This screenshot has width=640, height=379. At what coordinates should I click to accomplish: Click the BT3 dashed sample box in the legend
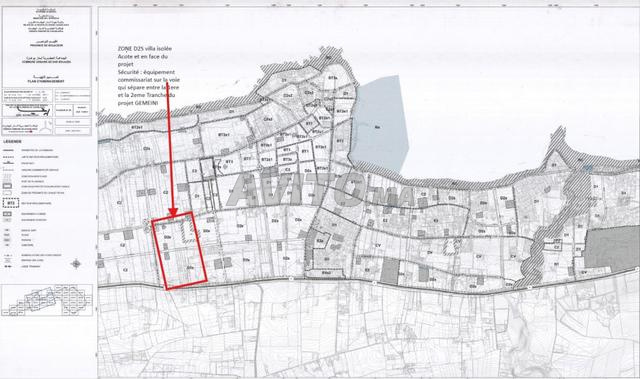[x=11, y=203]
